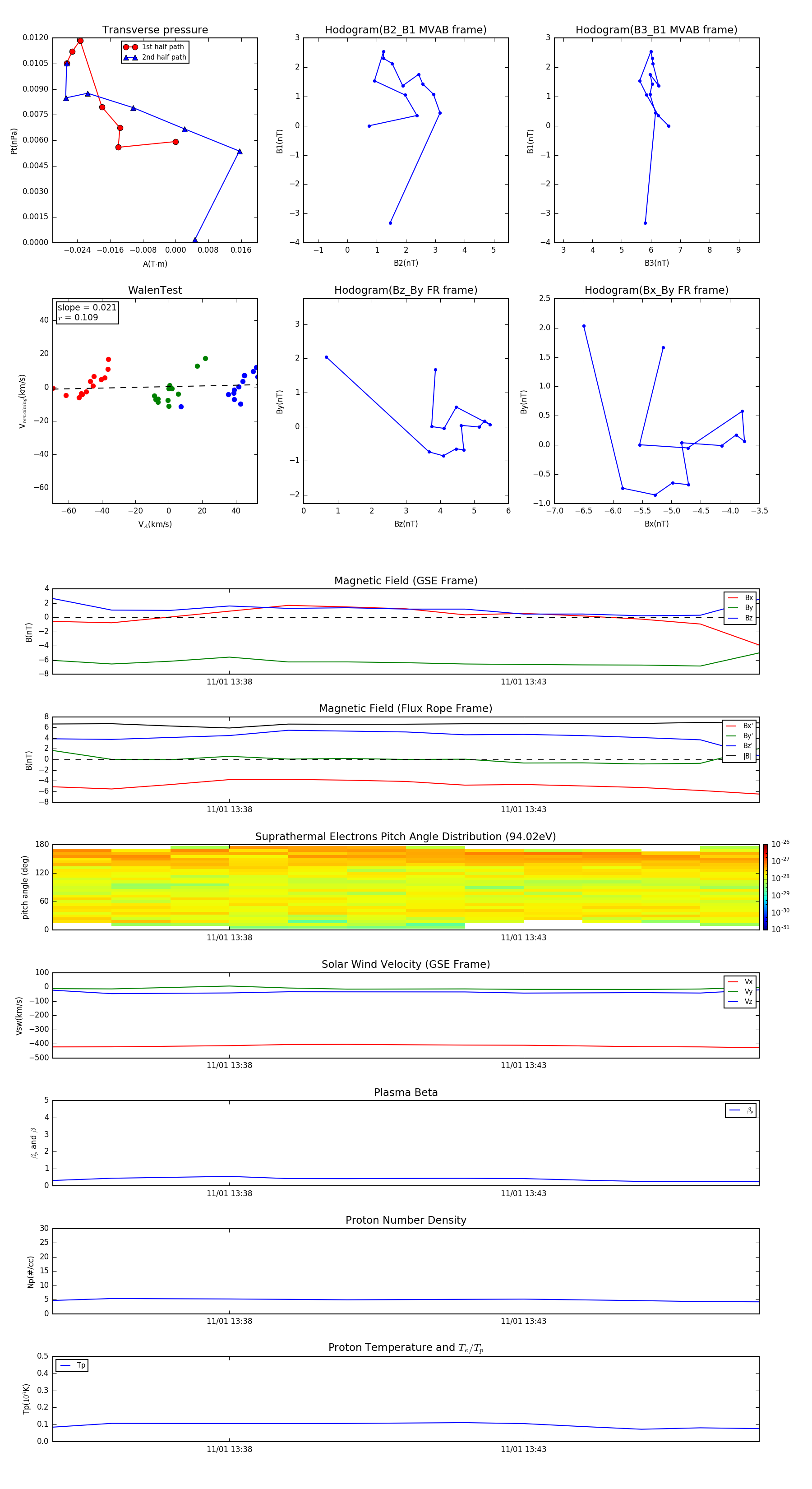Click the 'Magnetic Field (Flux Rope Frame)' title
The height and width of the screenshot is (1489, 812).
(x=406, y=709)
